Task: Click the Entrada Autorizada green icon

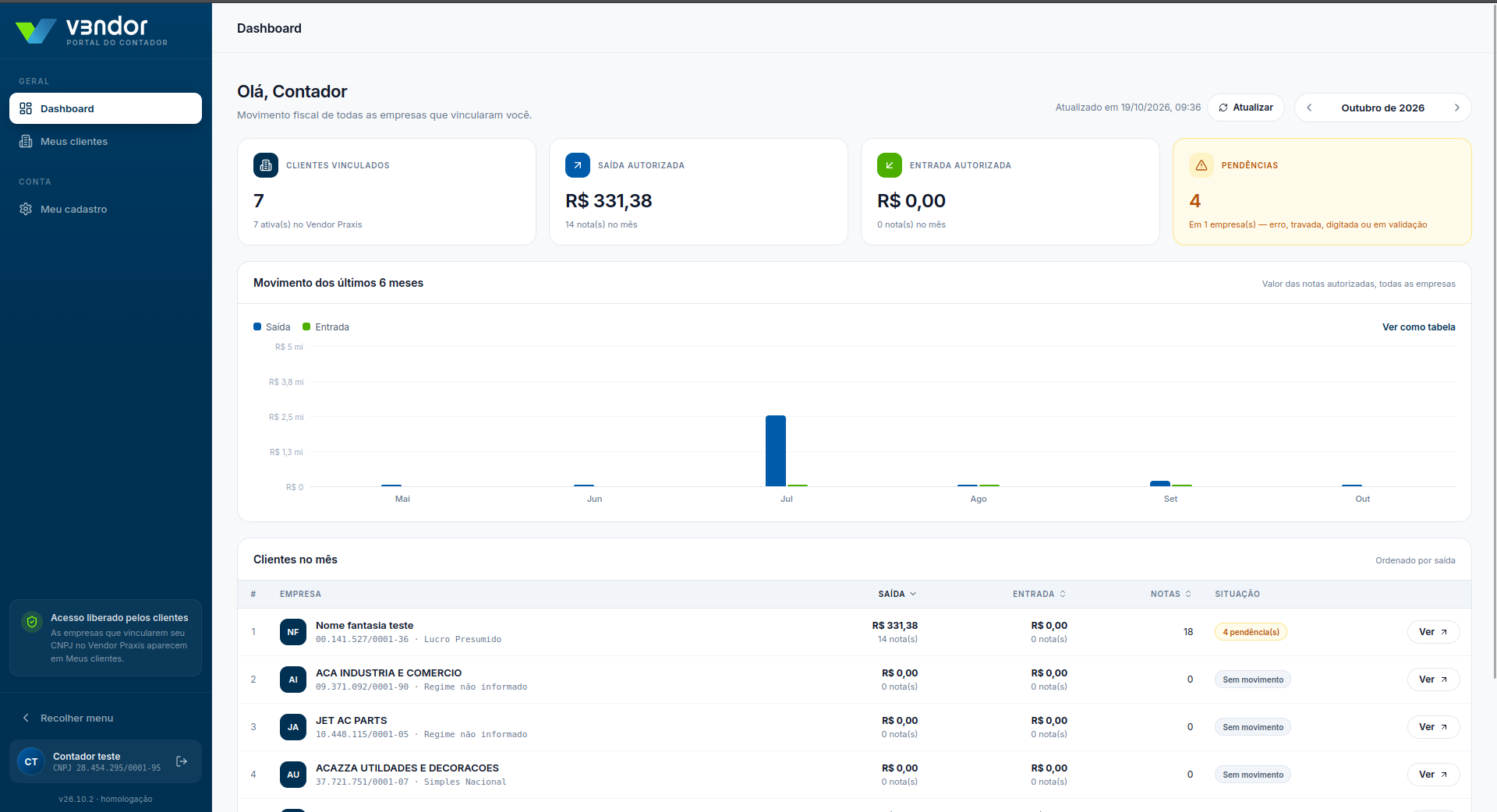Action: [890, 165]
